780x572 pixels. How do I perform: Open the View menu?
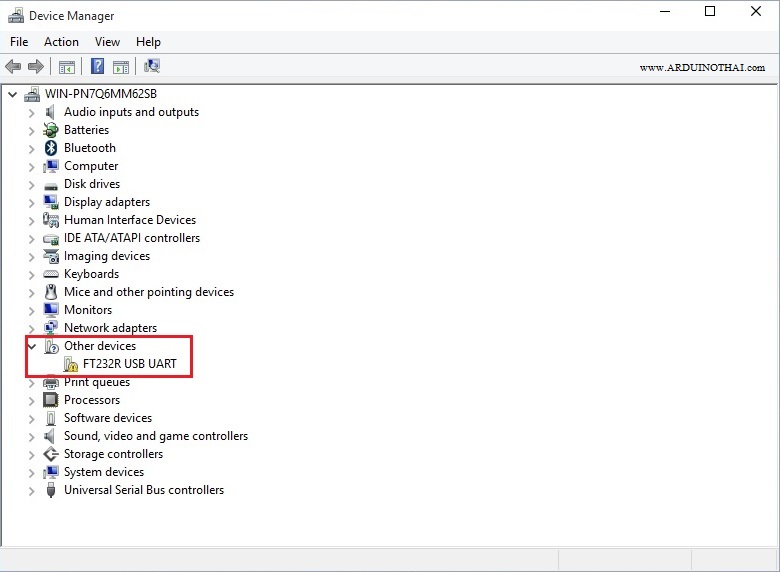tap(107, 42)
